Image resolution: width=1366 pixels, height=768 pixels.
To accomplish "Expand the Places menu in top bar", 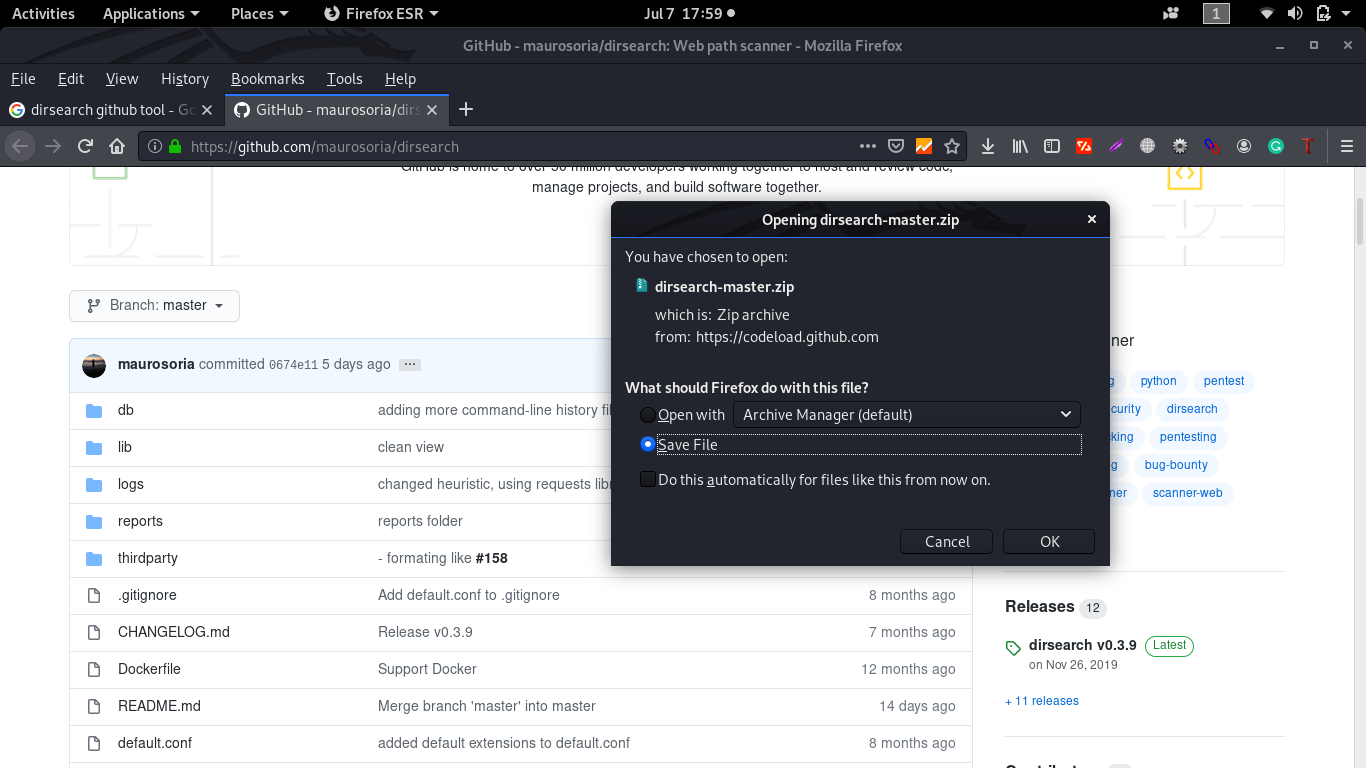I will (x=259, y=14).
